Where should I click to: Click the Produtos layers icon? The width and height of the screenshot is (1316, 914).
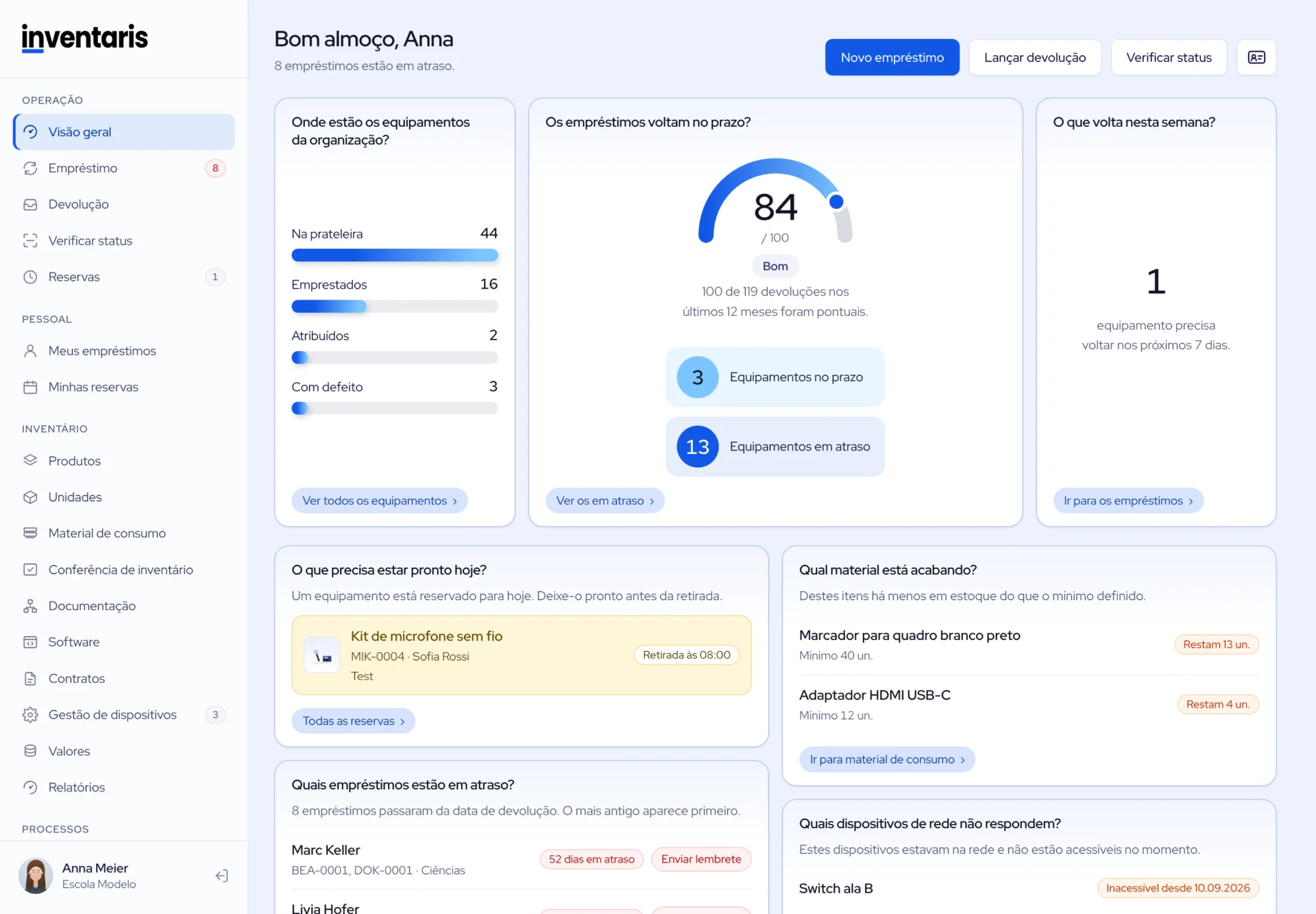coord(30,461)
